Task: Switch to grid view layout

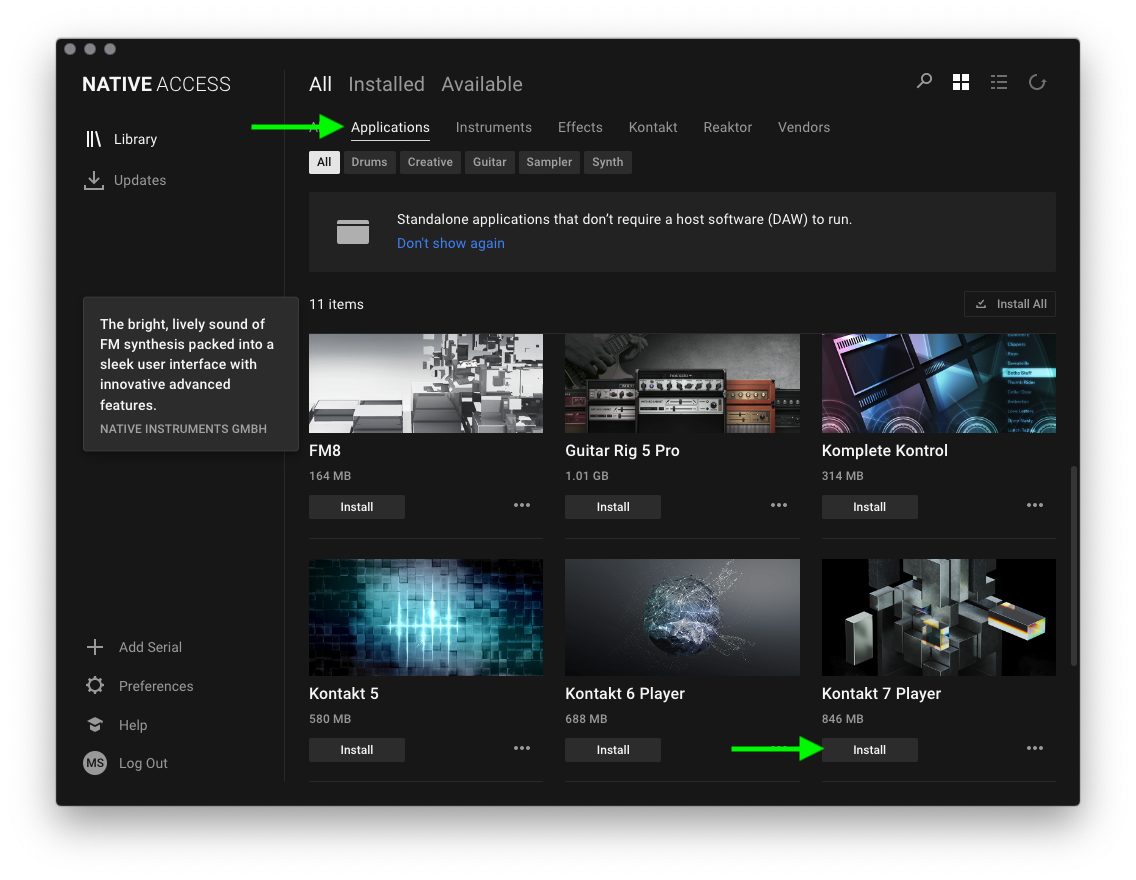Action: 961,82
